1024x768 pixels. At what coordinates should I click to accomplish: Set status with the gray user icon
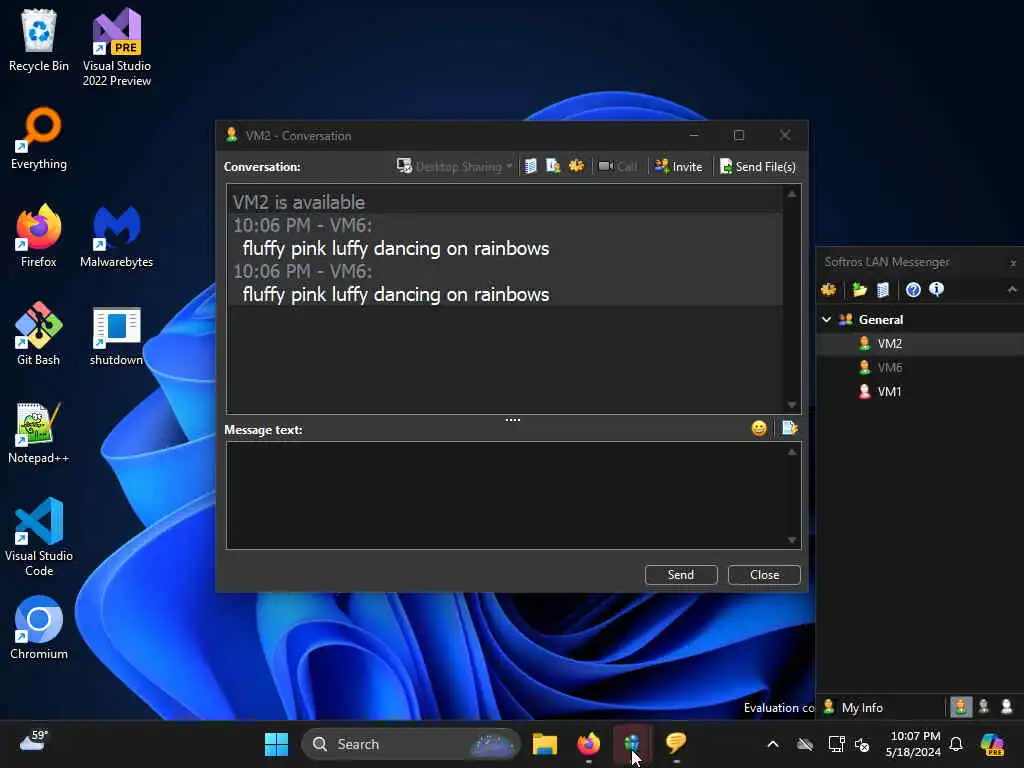(984, 707)
